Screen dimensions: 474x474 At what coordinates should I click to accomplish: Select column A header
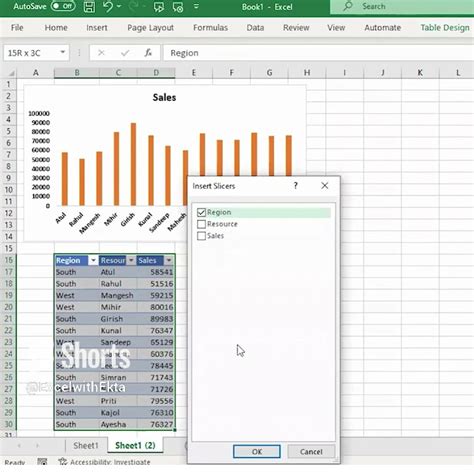click(x=36, y=73)
